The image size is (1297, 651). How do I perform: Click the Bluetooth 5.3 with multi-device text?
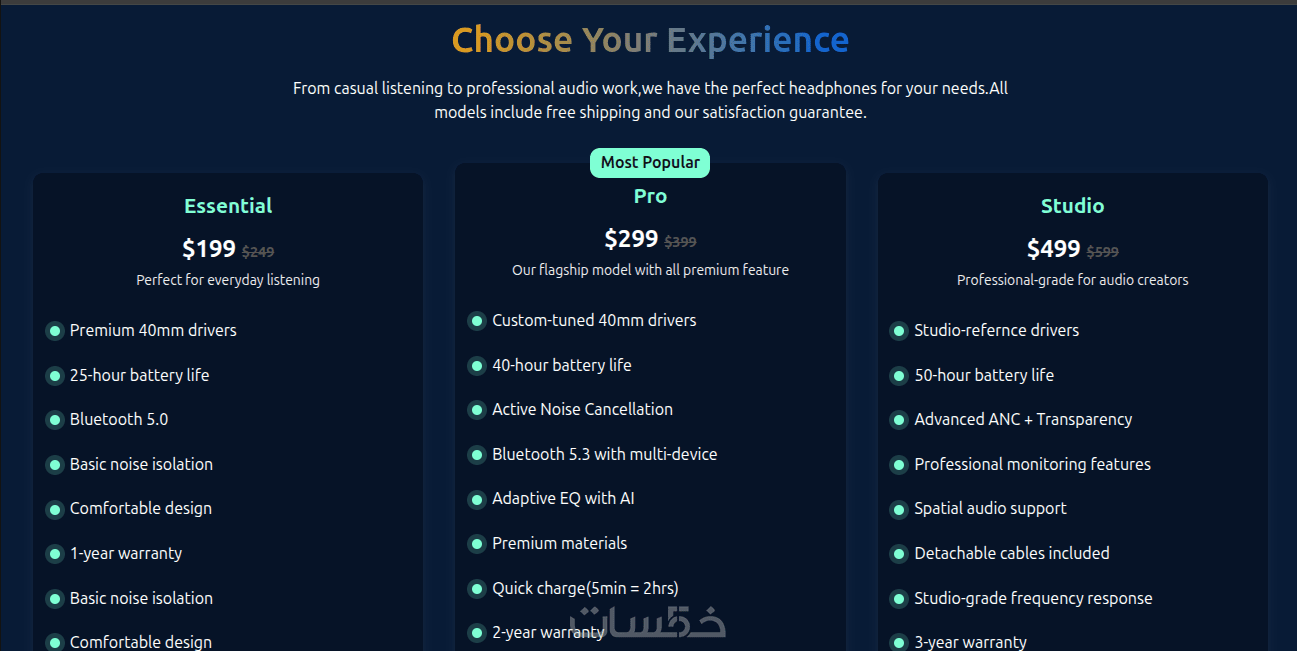604,454
